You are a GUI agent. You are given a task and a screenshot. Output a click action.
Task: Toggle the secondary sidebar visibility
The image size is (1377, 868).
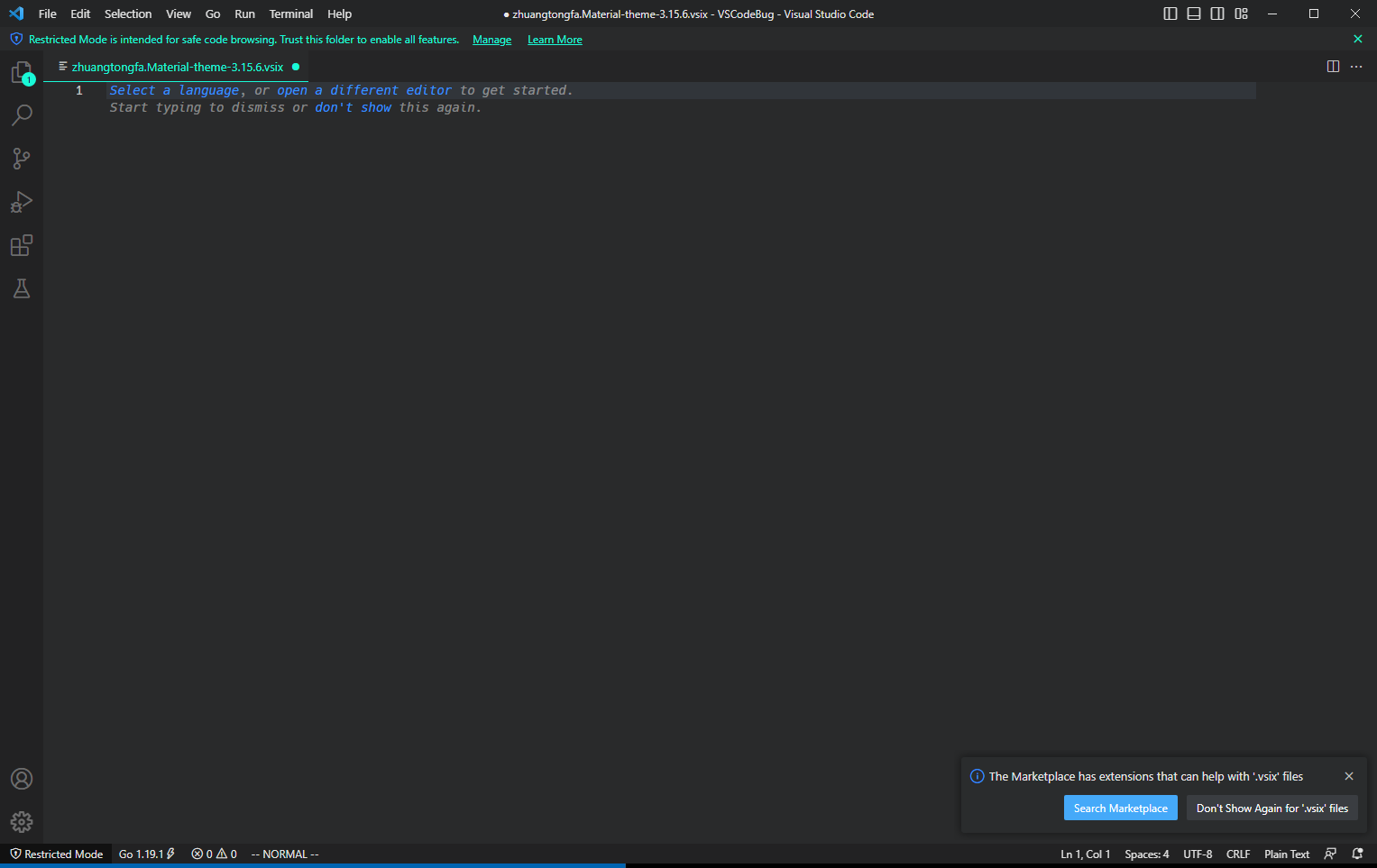click(x=1216, y=14)
